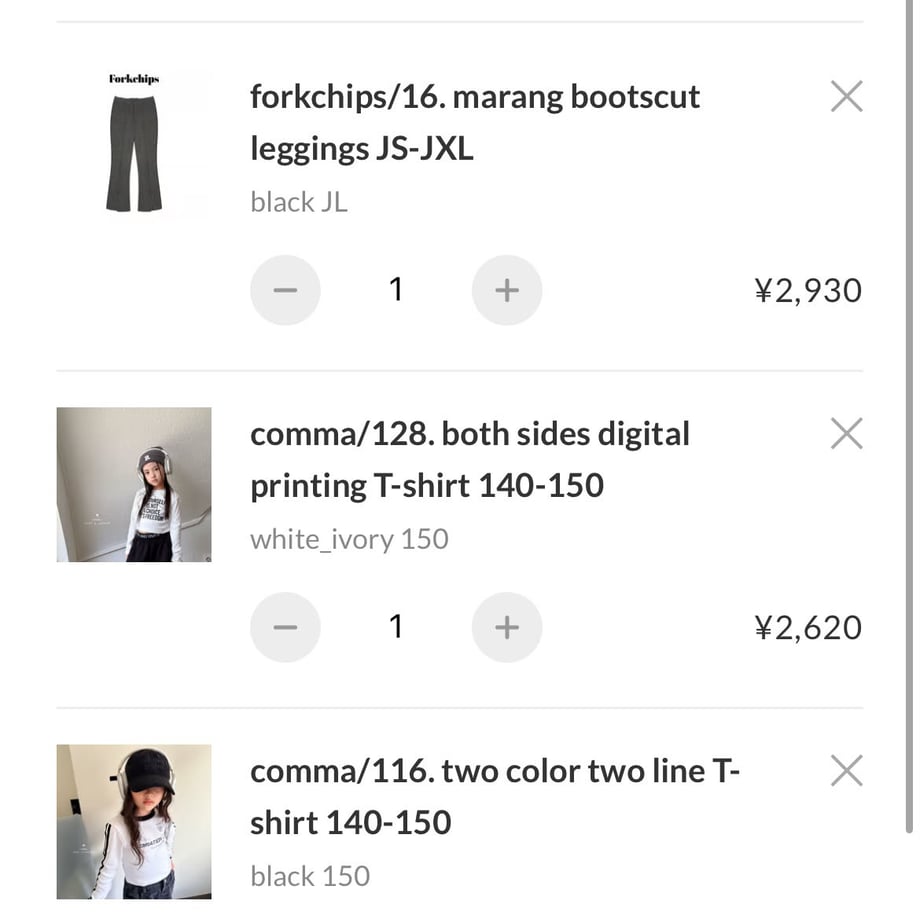
Task: Increase quantity of digital printing T-shirt
Action: tap(507, 627)
